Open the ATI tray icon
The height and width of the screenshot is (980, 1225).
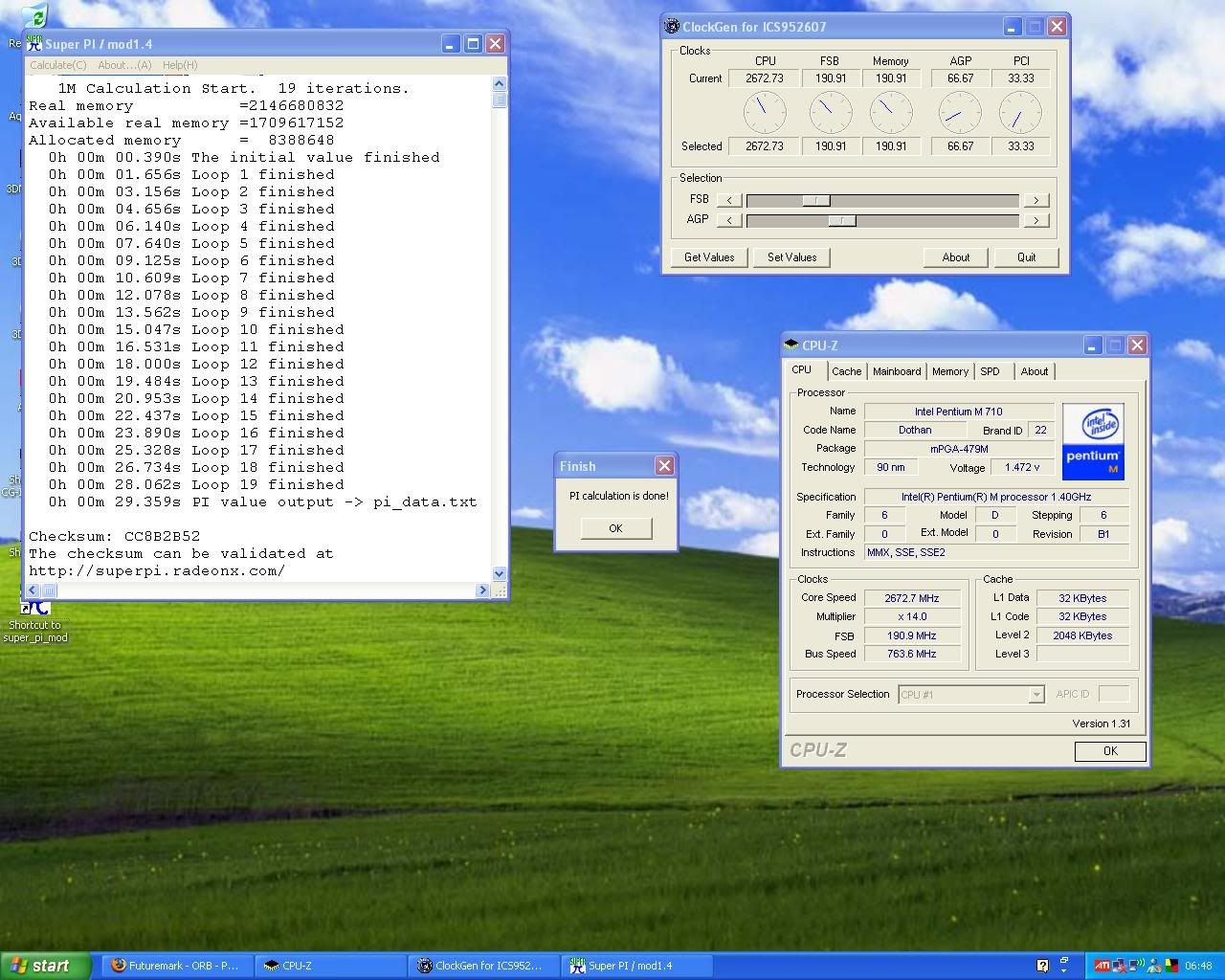pyautogui.click(x=1102, y=966)
